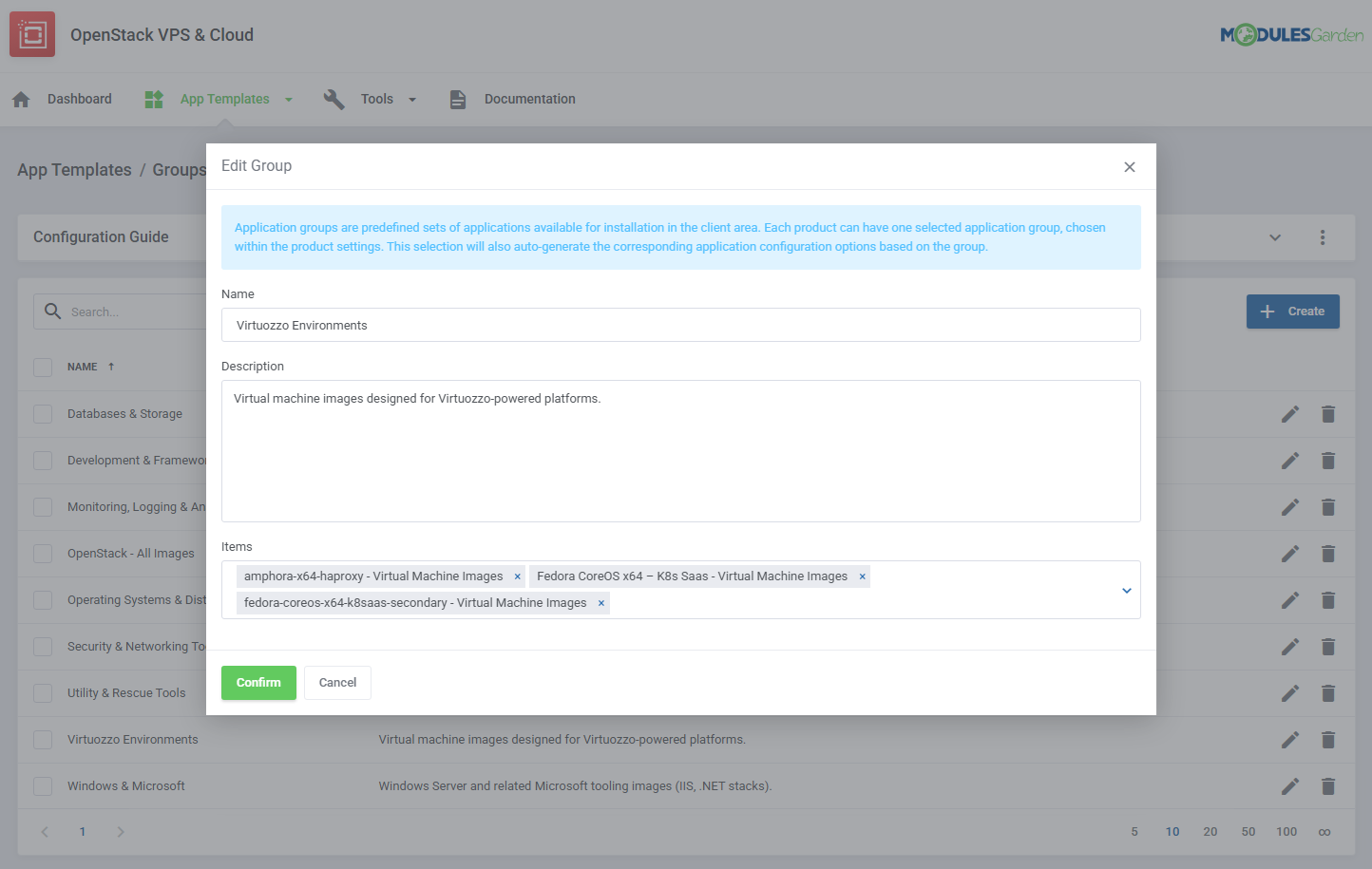The width and height of the screenshot is (1372, 869).
Task: Collapse the Configuration Guide panel
Action: pyautogui.click(x=1274, y=237)
